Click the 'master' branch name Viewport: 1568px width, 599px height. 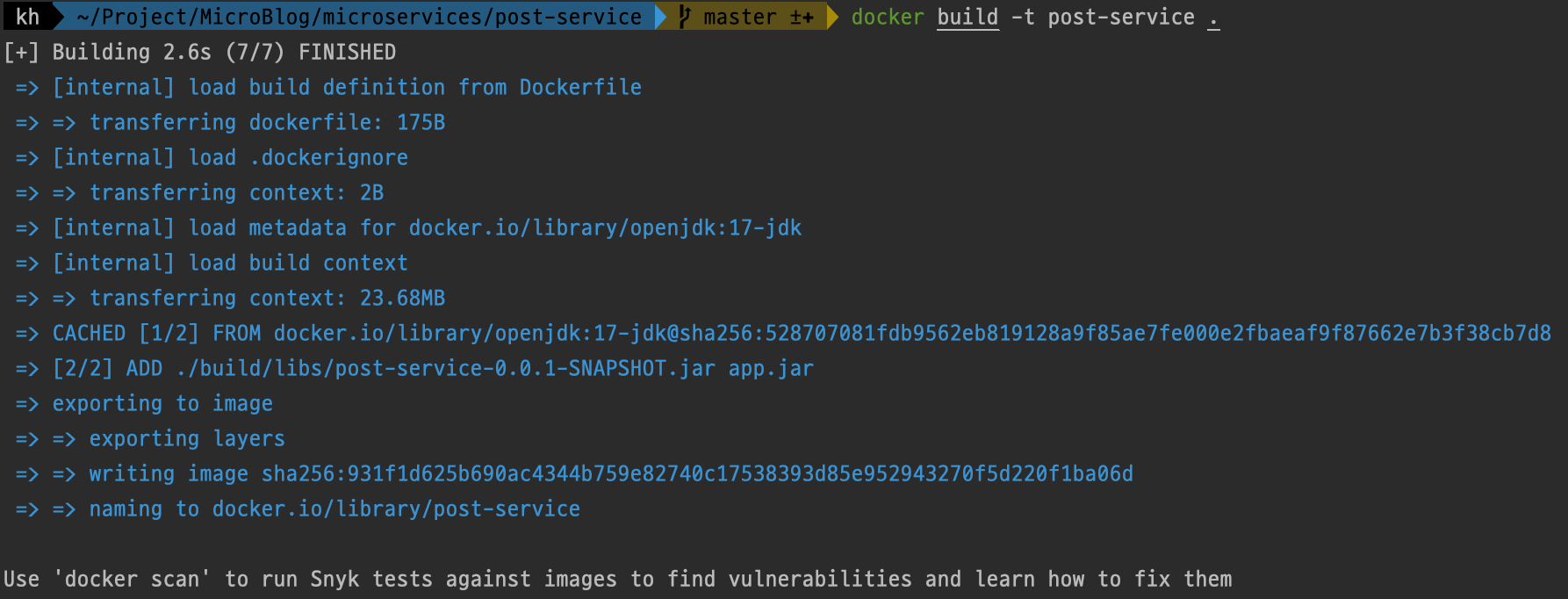click(739, 17)
